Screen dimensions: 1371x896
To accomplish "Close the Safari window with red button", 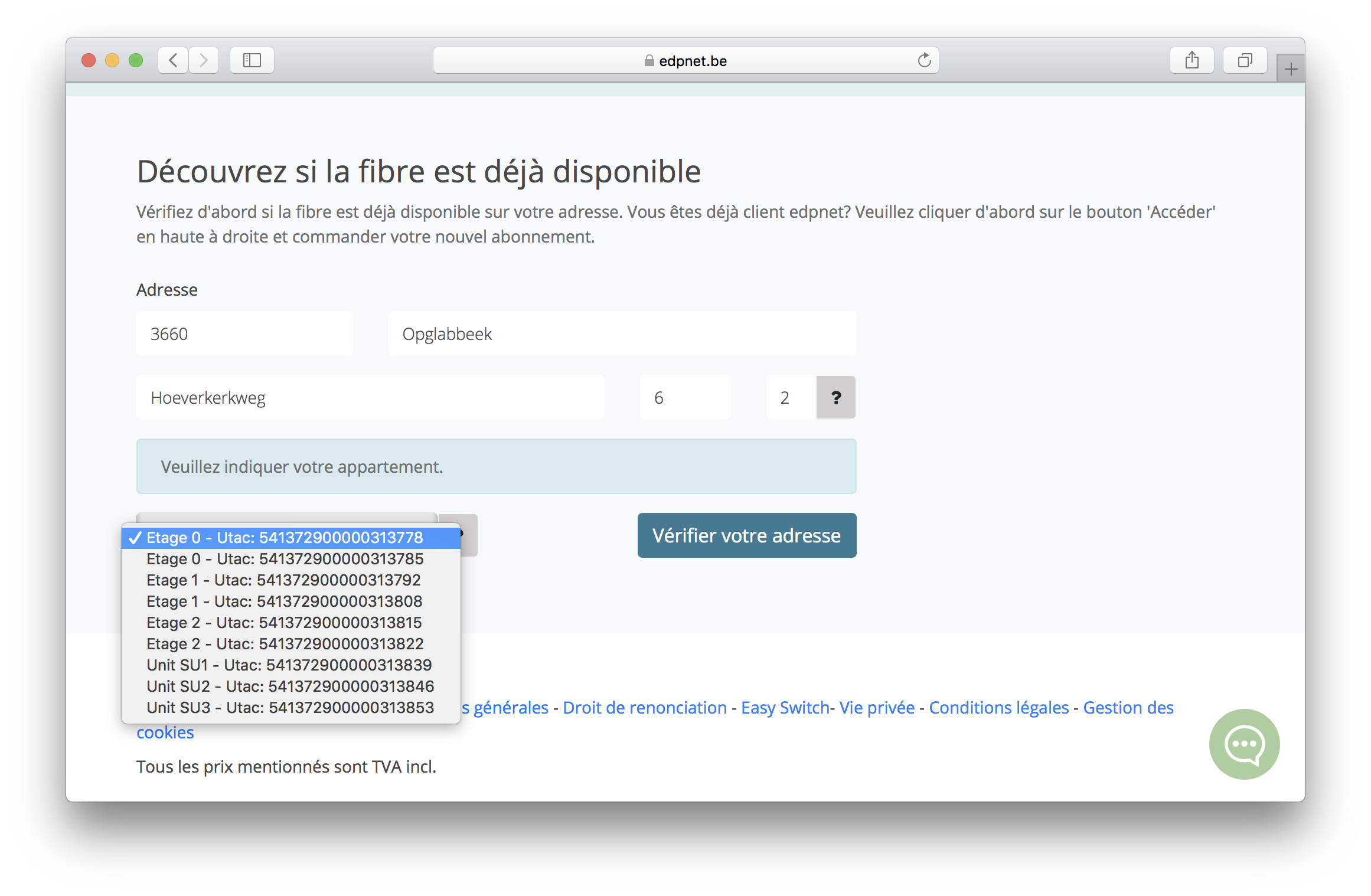I will click(89, 60).
